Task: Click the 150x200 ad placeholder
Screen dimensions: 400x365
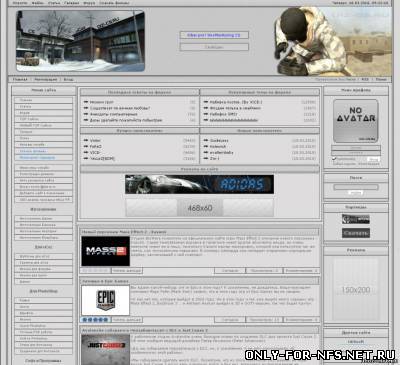Action: coord(356,290)
